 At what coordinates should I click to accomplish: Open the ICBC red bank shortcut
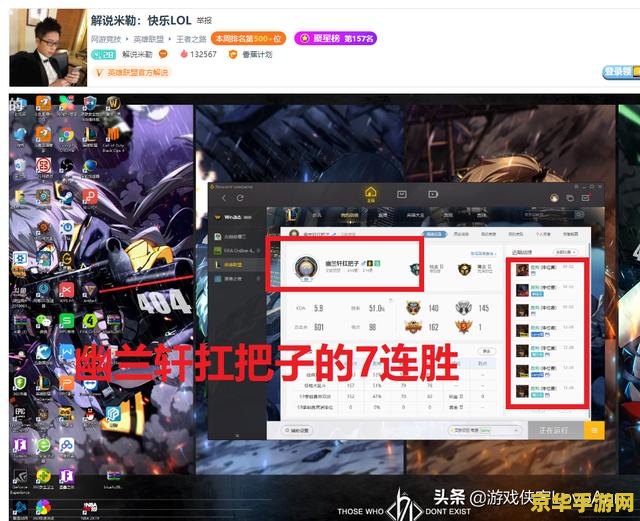43,166
